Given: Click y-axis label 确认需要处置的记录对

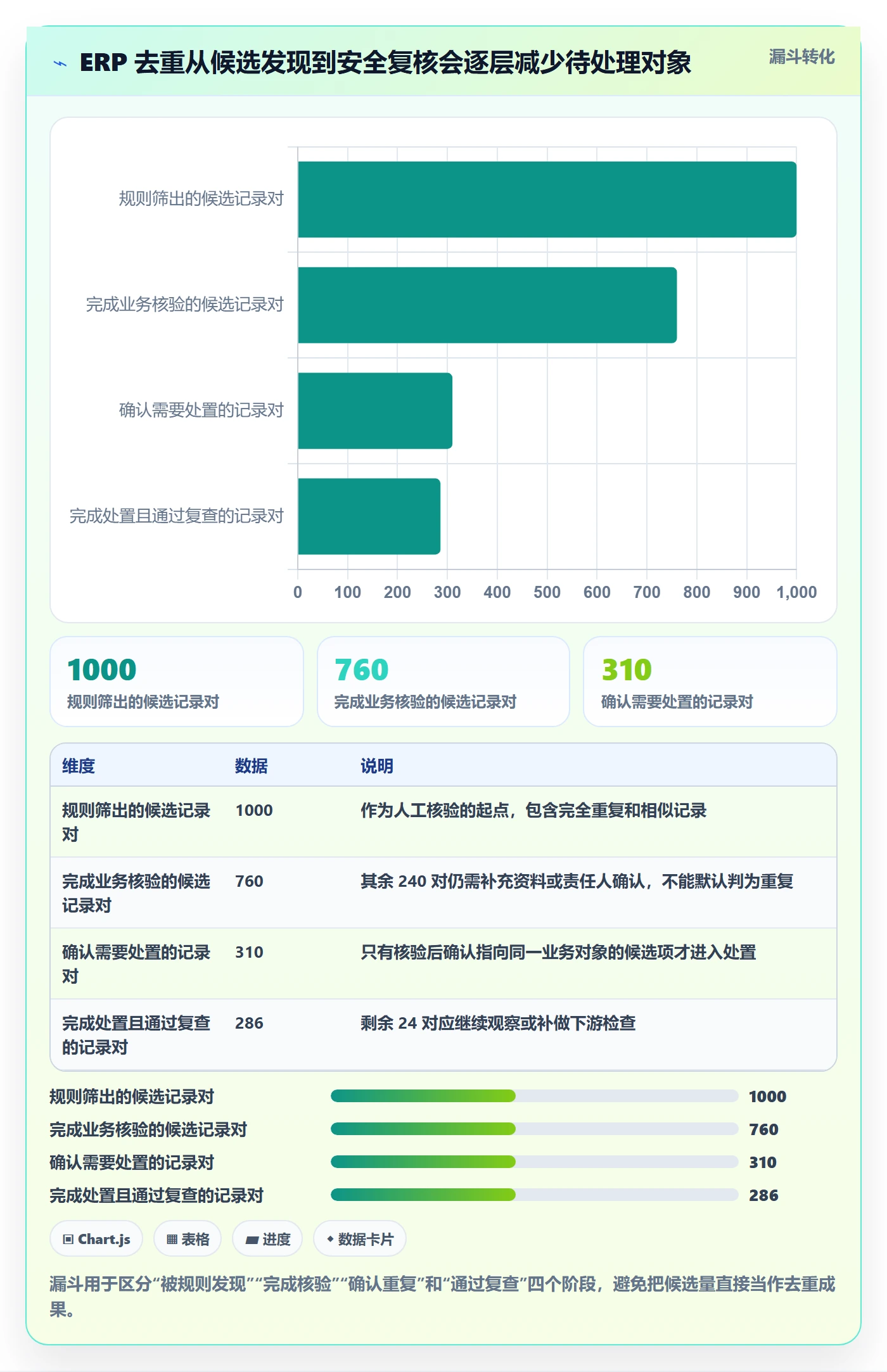Looking at the screenshot, I should coord(201,410).
